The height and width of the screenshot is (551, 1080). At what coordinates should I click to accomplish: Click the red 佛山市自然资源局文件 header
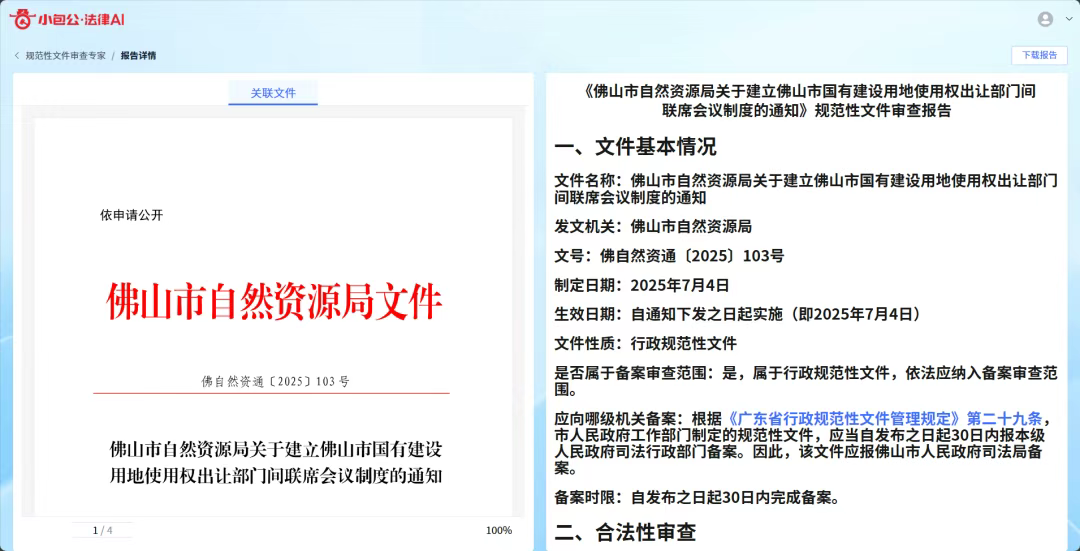[x=274, y=302]
